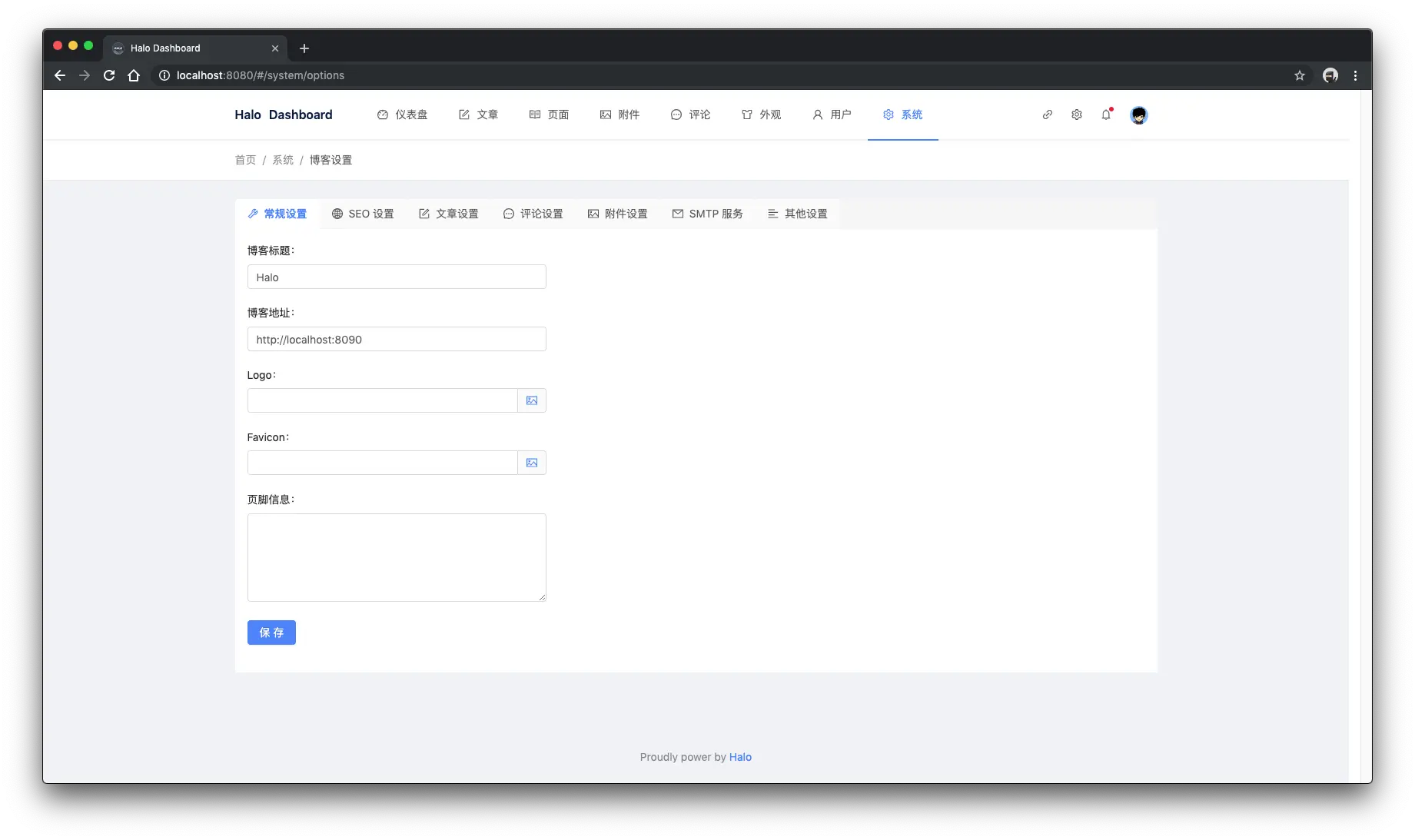Navigate to 首页 via the breadcrumb
1415x840 pixels.
tap(245, 159)
